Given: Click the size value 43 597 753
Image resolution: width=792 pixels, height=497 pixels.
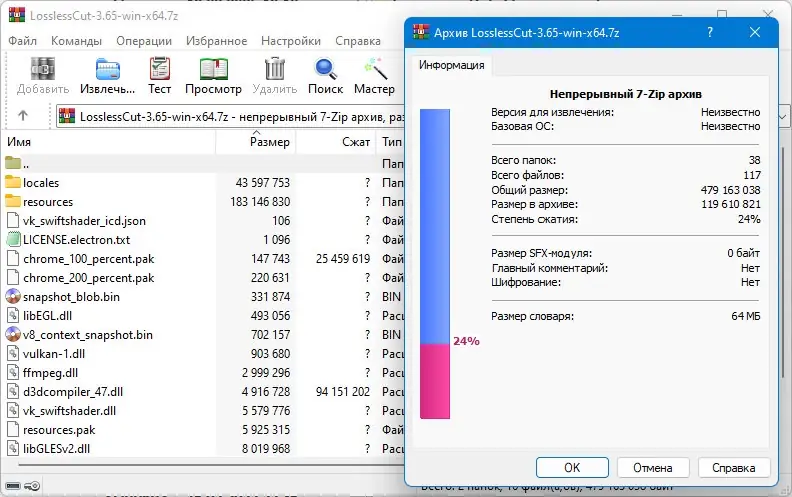Looking at the screenshot, I should point(263,182).
